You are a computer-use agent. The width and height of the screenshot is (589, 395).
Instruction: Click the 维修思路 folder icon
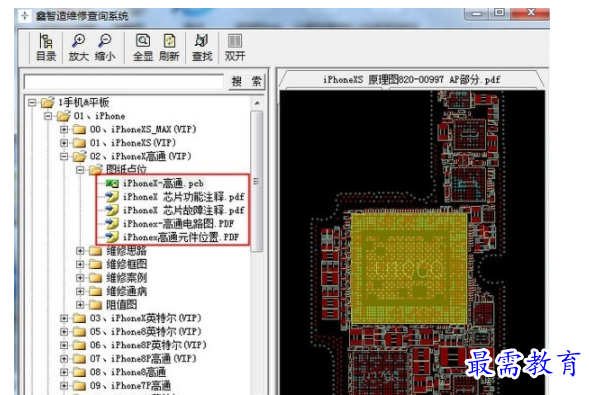(x=95, y=251)
